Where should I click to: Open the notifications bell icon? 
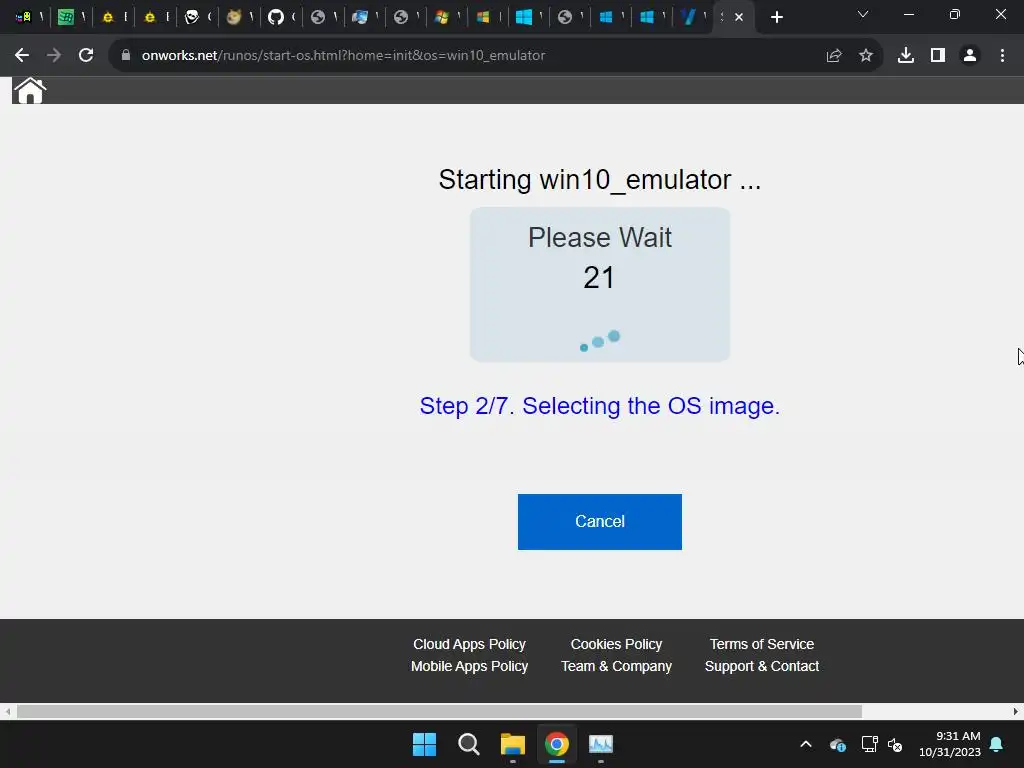pos(997,744)
